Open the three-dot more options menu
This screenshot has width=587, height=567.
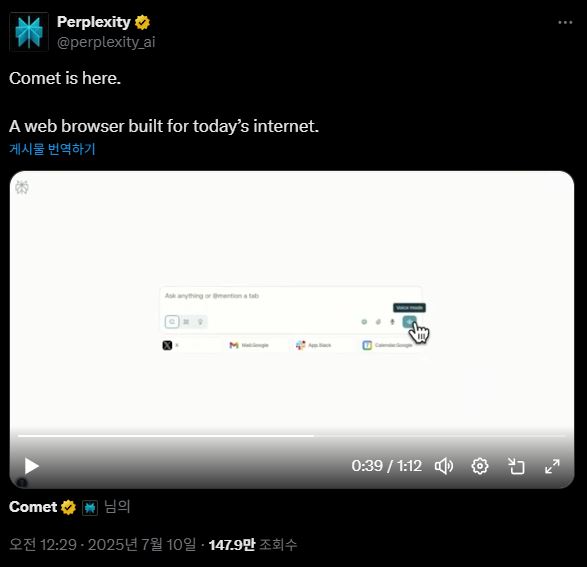565,22
